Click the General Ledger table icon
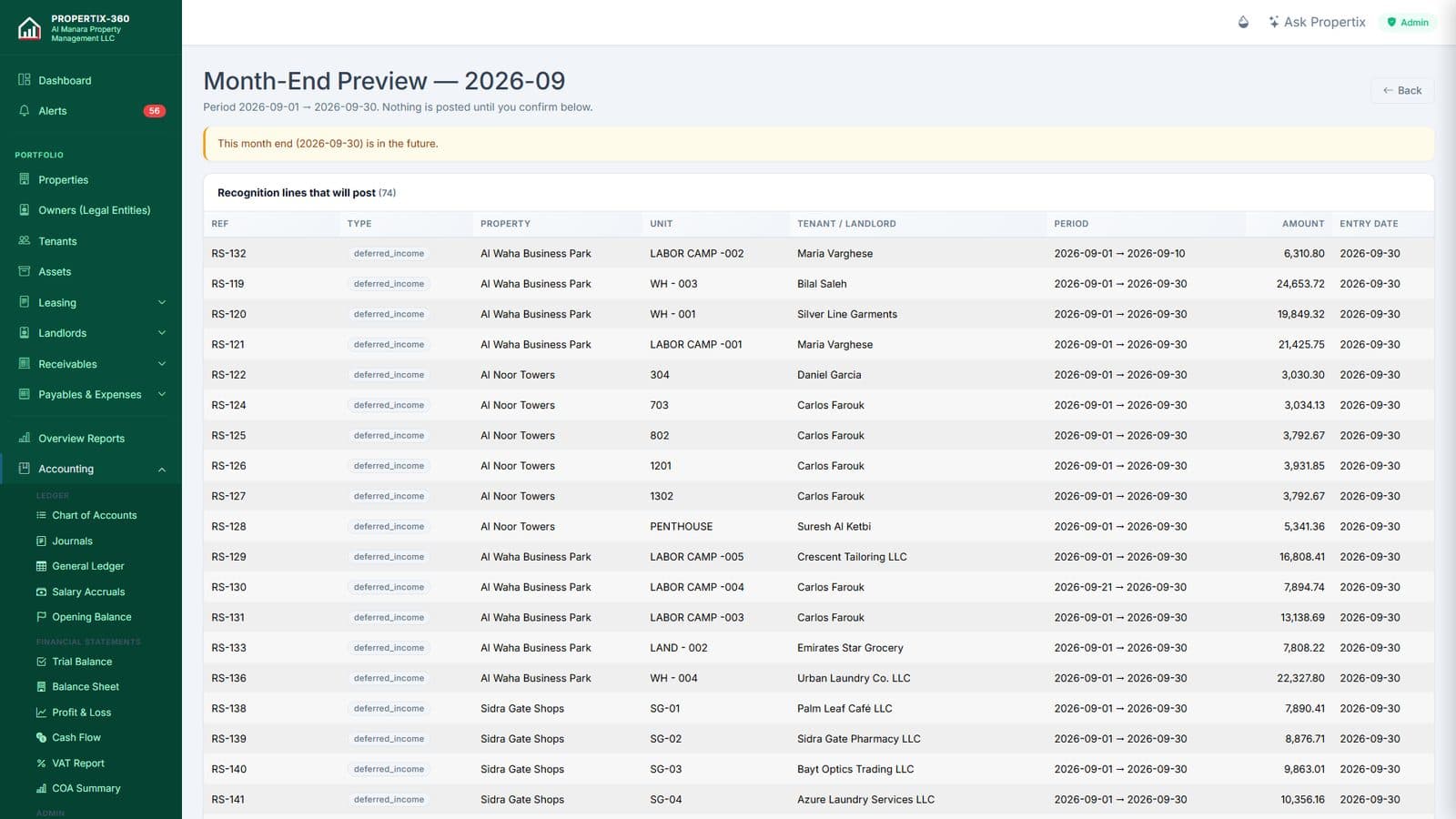1456x819 pixels. pos(41,566)
